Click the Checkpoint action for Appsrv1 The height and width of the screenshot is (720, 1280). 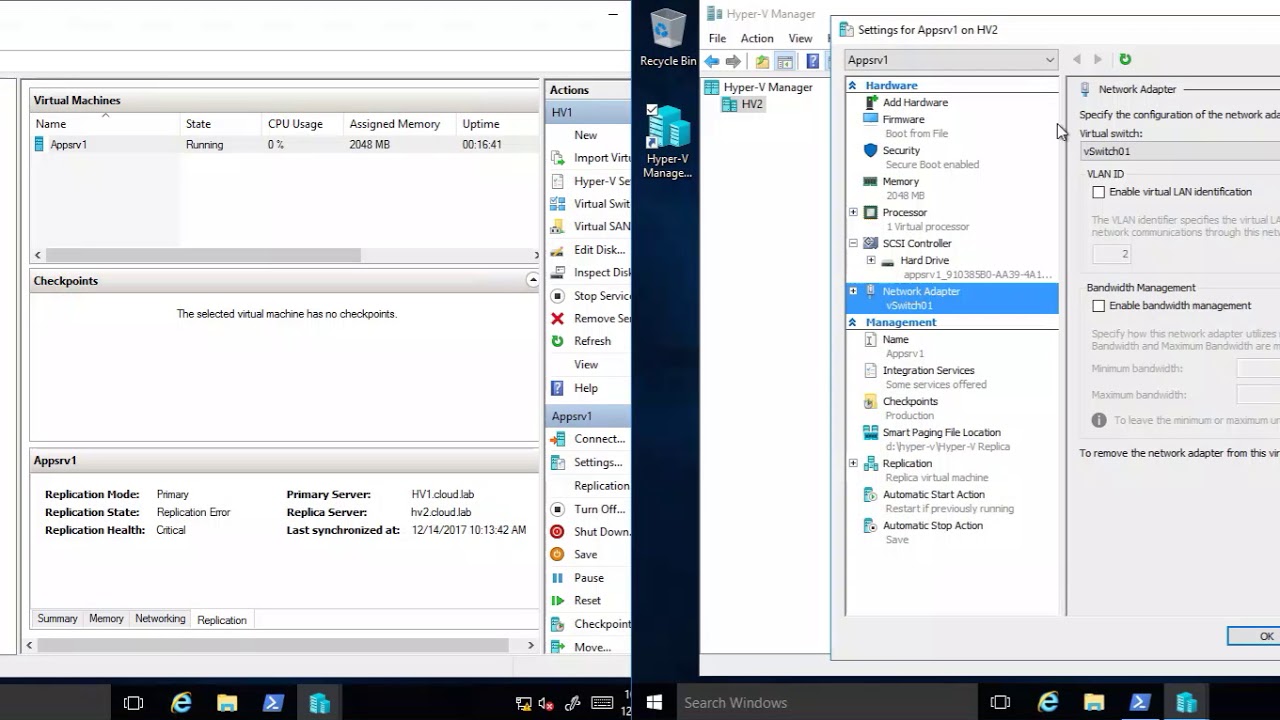pyautogui.click(x=590, y=624)
